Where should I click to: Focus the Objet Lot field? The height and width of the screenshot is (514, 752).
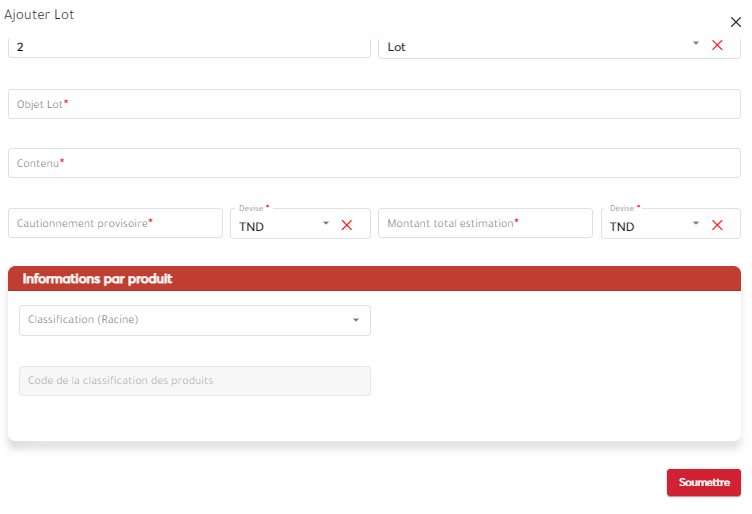[x=374, y=104]
